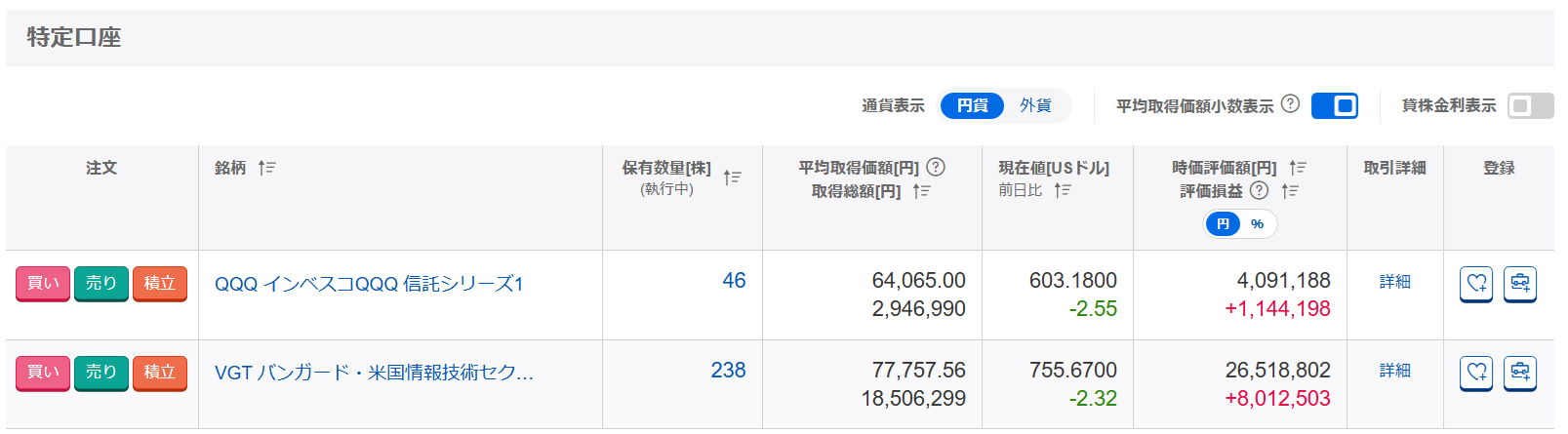
Task: Sort by 時価評価額 column
Action: click(x=1297, y=168)
